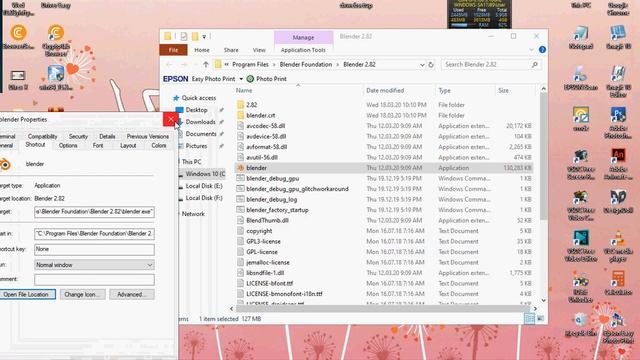This screenshot has height=360, width=640.
Task: Switch to Colors tab in Properties
Action: [158, 145]
